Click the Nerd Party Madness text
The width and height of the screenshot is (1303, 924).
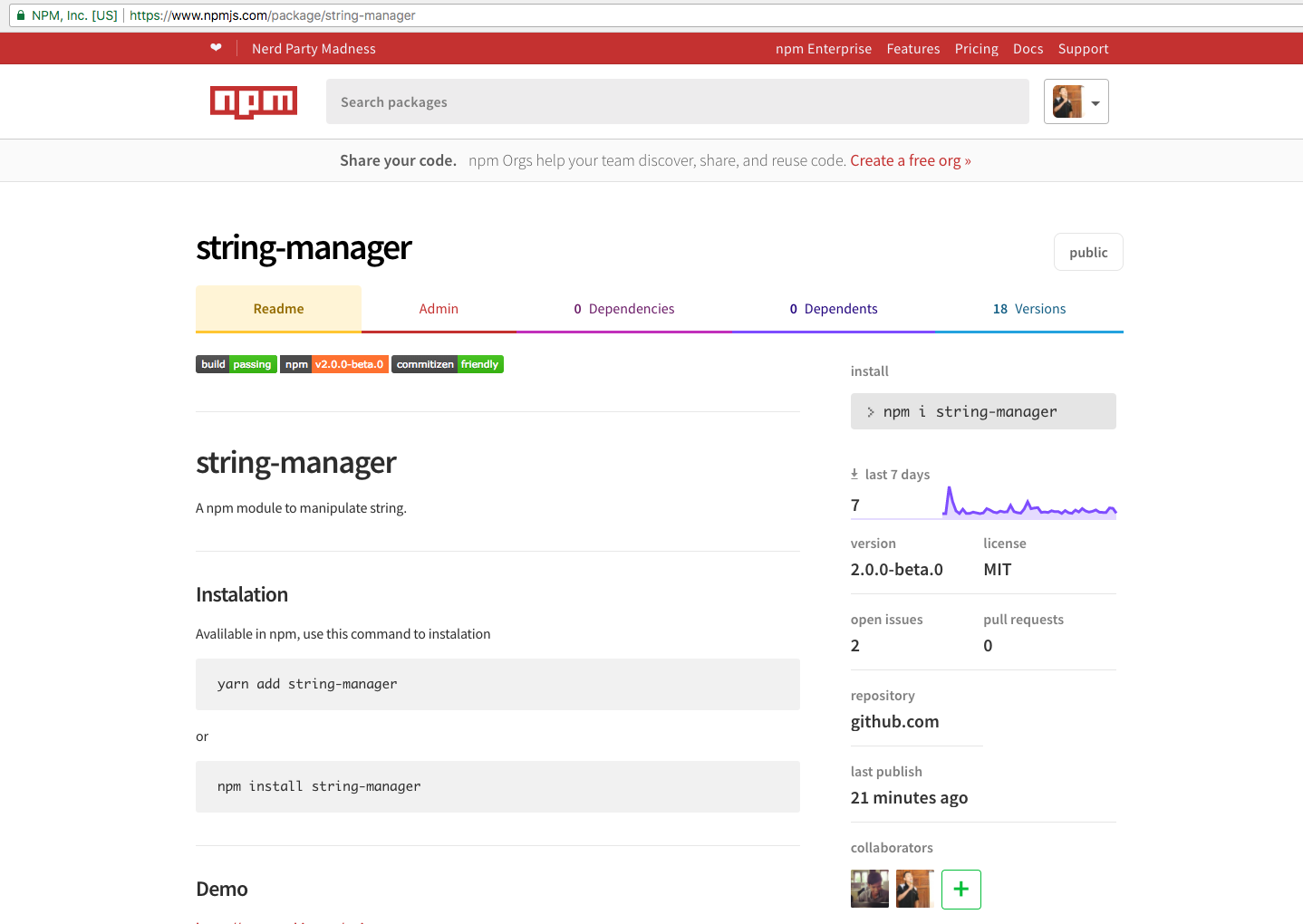pos(314,49)
